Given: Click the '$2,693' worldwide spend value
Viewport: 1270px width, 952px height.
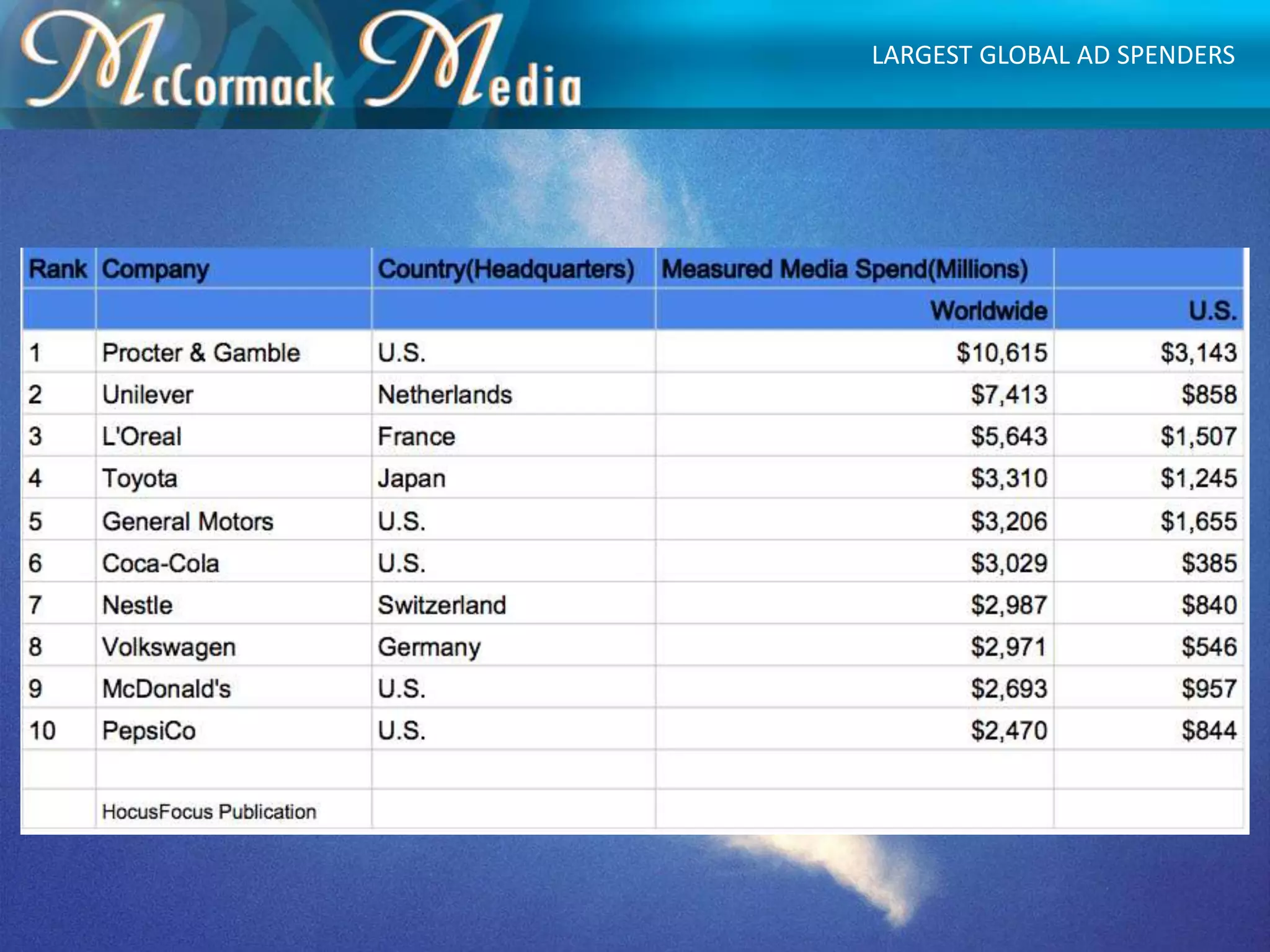Looking at the screenshot, I should (1009, 689).
